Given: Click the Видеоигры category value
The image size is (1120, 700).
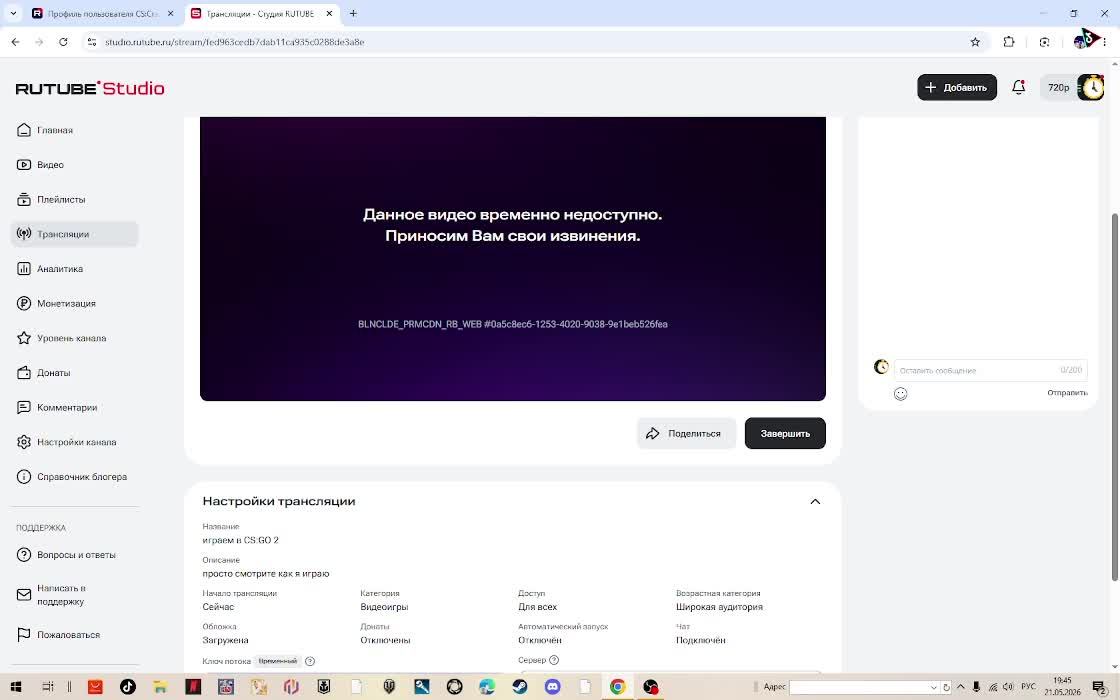Looking at the screenshot, I should click(384, 607).
